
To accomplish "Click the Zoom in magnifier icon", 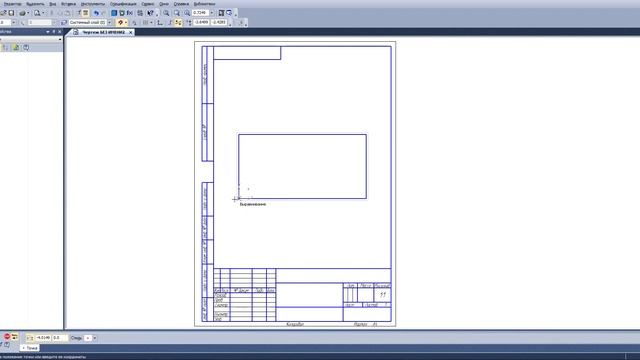I will coord(166,13).
